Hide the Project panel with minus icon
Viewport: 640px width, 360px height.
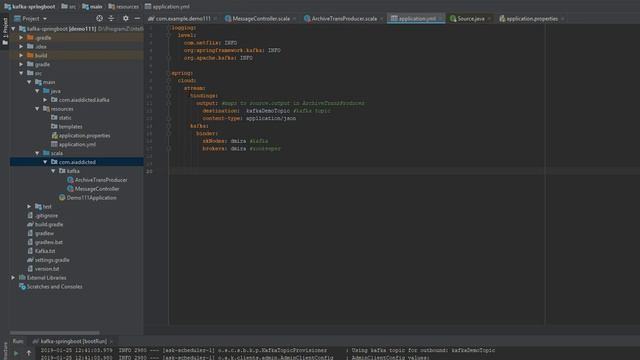137,18
